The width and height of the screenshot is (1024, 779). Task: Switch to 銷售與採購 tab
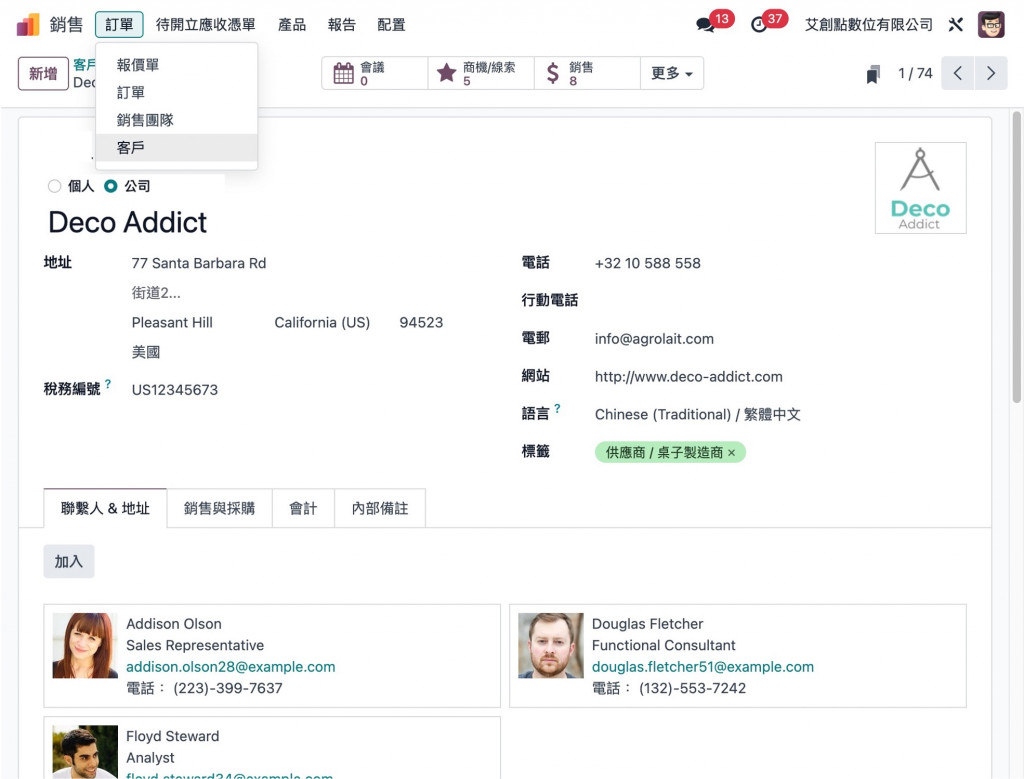(x=219, y=508)
